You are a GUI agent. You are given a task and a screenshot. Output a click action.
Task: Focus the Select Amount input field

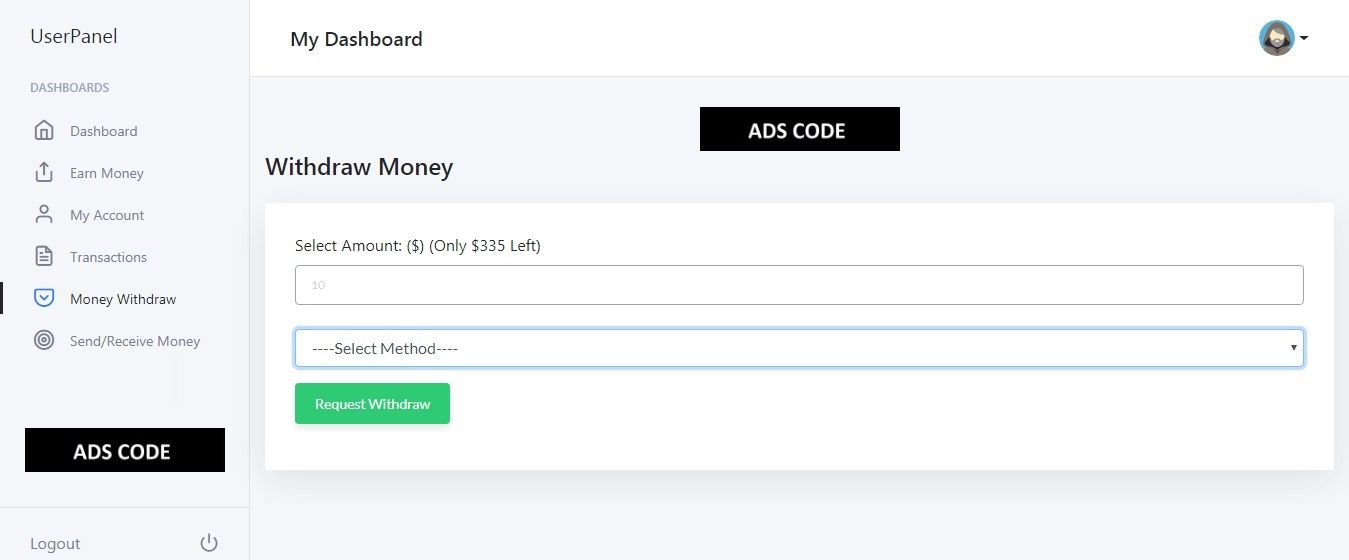[x=799, y=285]
